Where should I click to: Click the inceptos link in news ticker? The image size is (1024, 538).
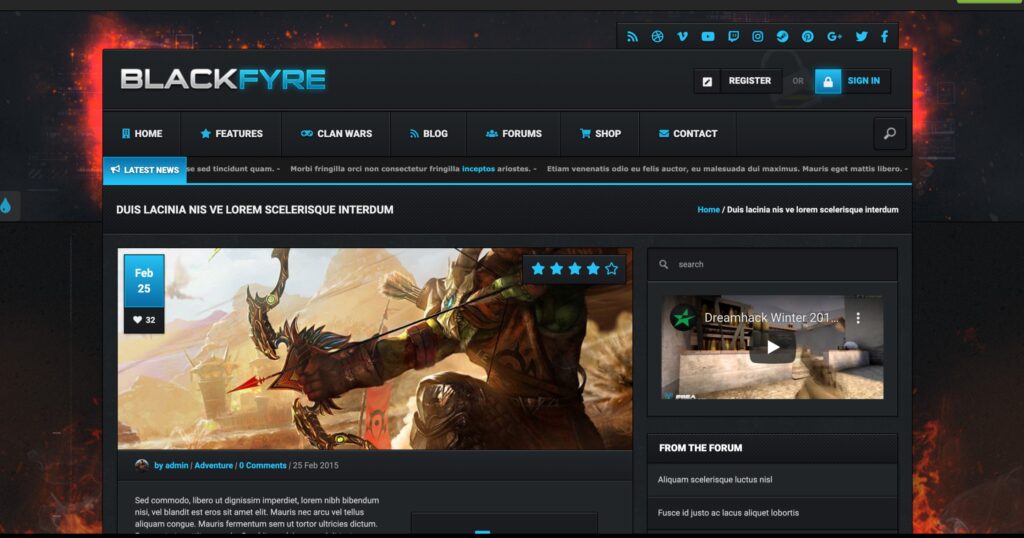click(x=478, y=168)
